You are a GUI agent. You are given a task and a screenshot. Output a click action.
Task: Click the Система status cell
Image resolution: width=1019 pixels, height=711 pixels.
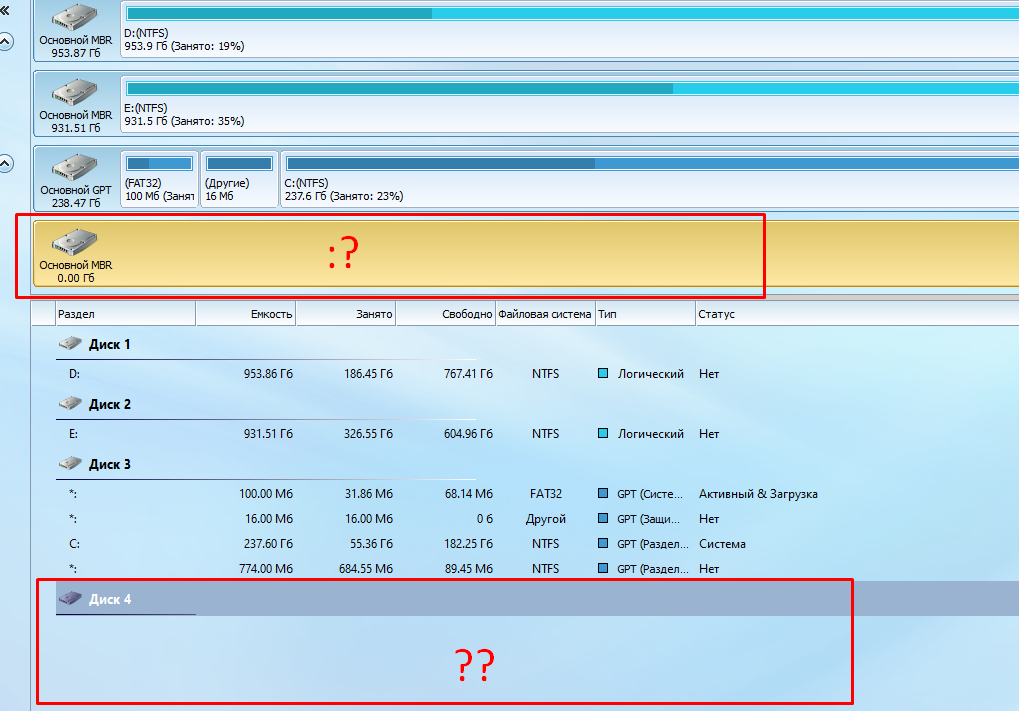pos(722,544)
